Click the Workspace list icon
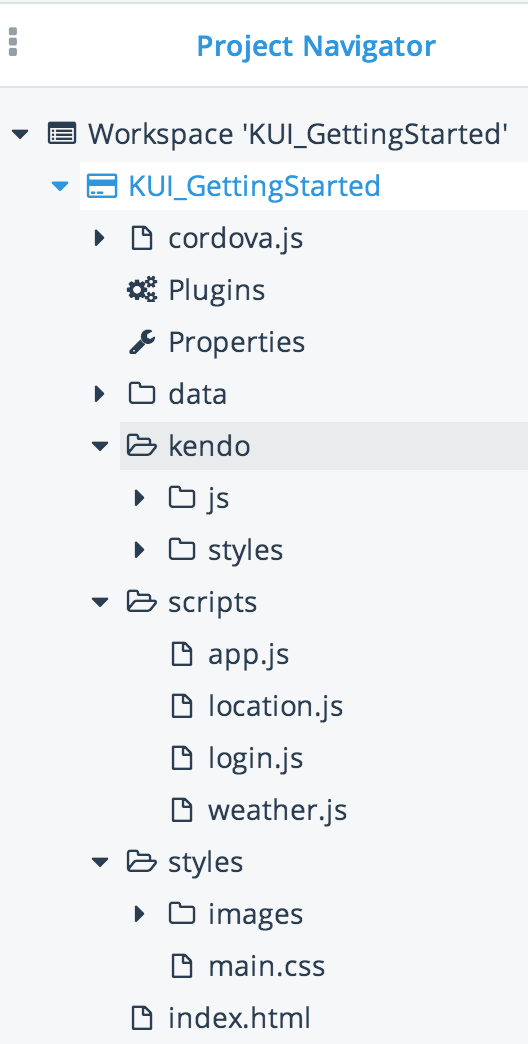 61,134
